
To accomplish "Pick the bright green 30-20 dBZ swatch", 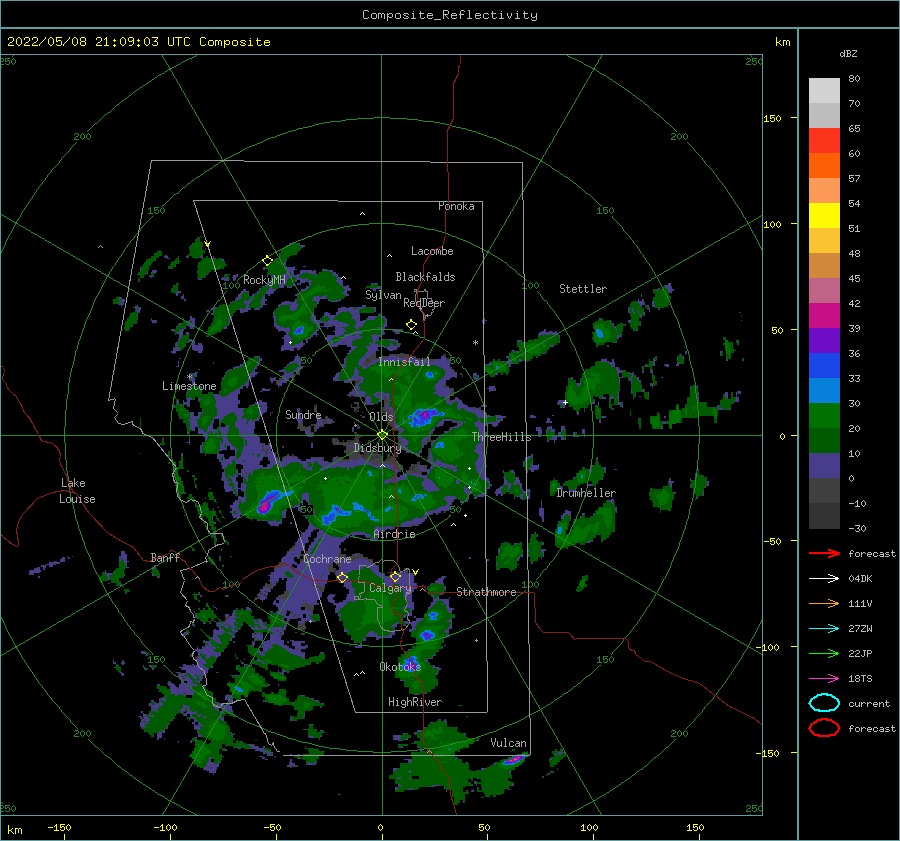I will 824,416.
